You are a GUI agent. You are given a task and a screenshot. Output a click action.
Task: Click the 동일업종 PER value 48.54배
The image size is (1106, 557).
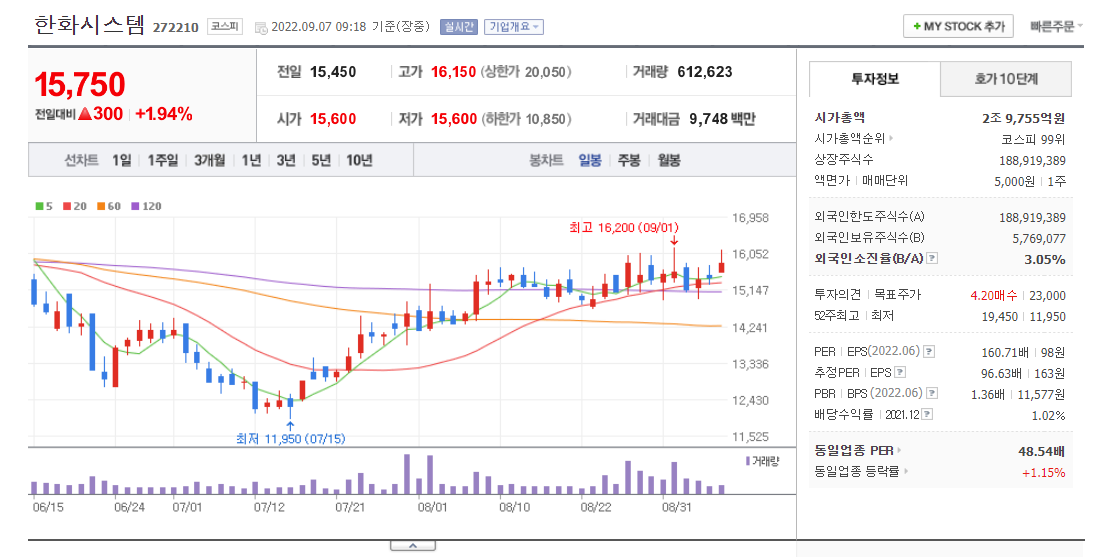(x=1041, y=451)
